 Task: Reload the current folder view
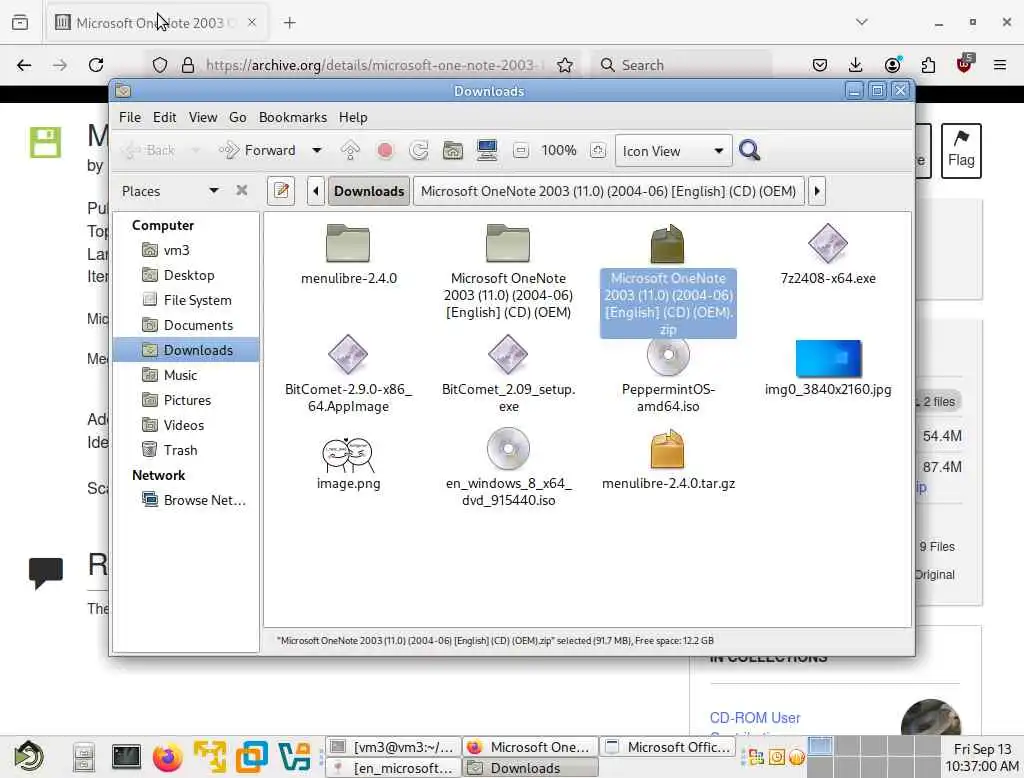click(x=419, y=150)
